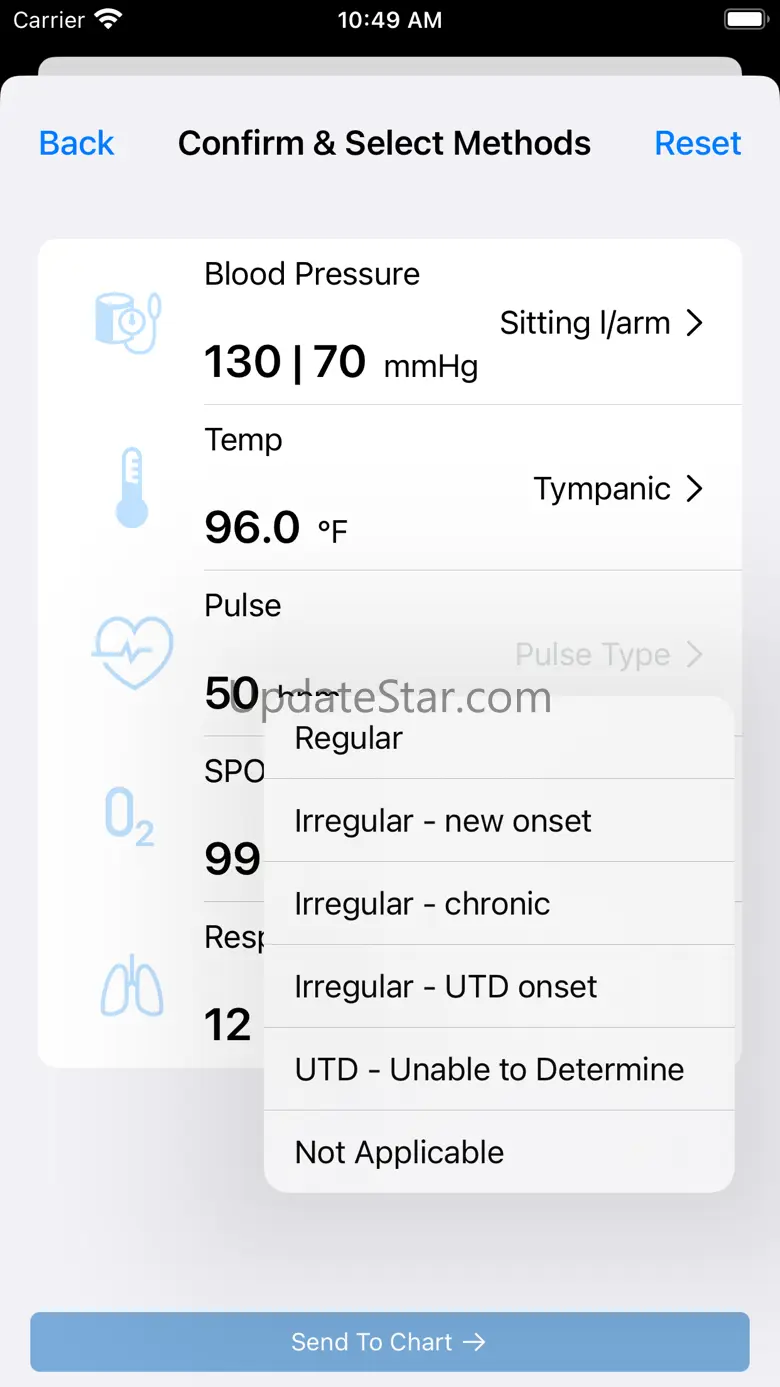Viewport: 780px width, 1387px height.
Task: Select Irregular - new onset option
Action: tap(498, 821)
